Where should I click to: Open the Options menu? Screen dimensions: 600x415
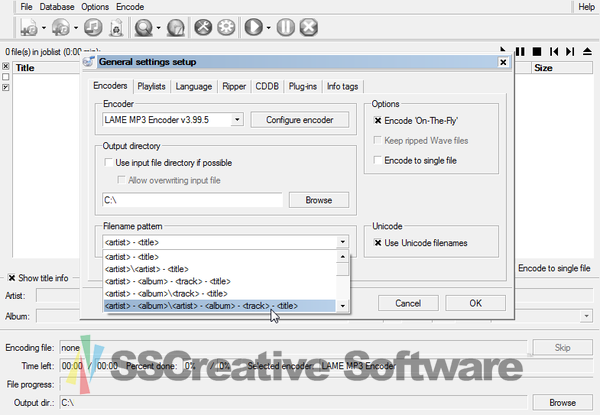point(95,7)
